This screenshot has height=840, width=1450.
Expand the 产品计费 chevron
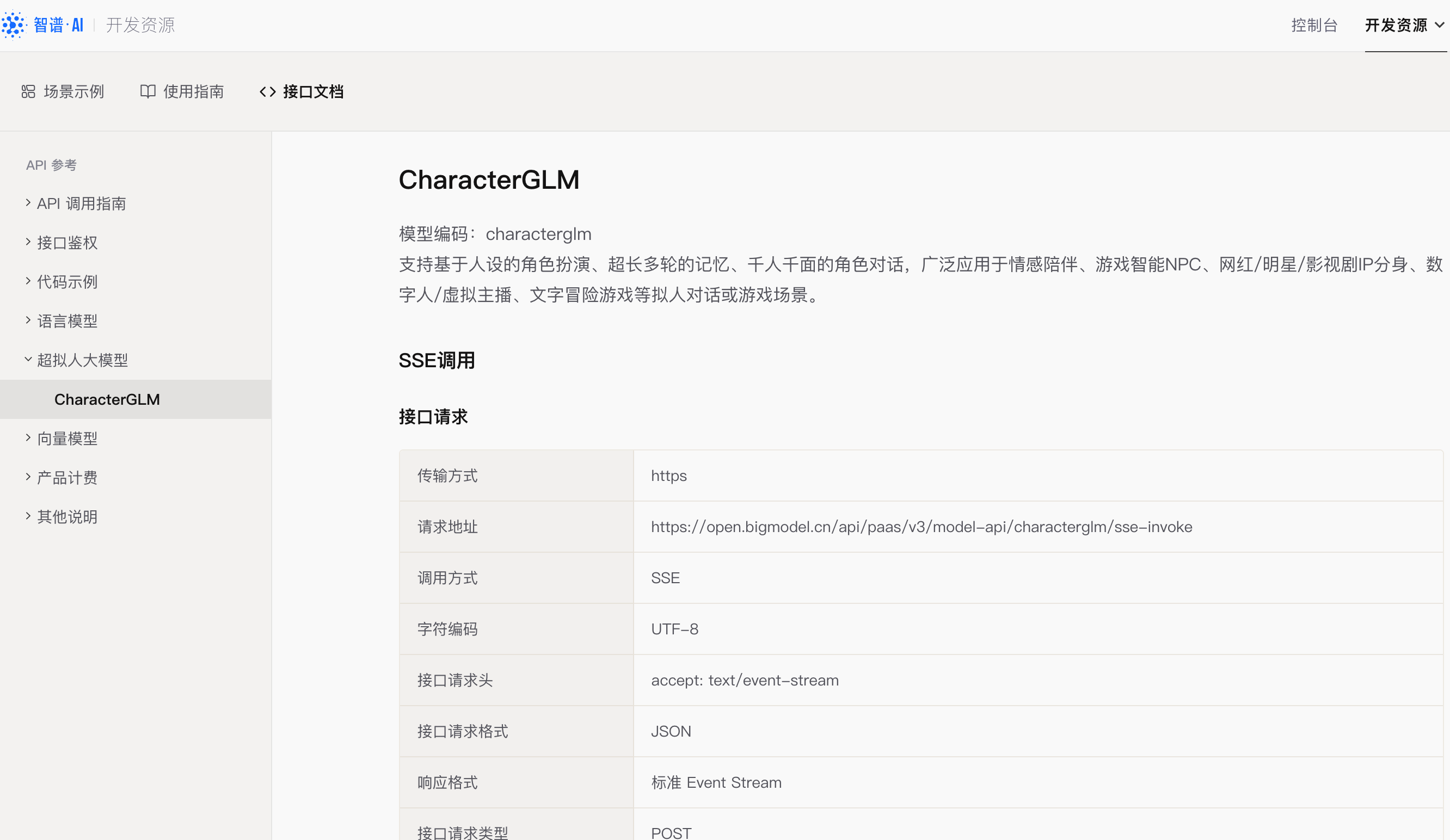[28, 477]
